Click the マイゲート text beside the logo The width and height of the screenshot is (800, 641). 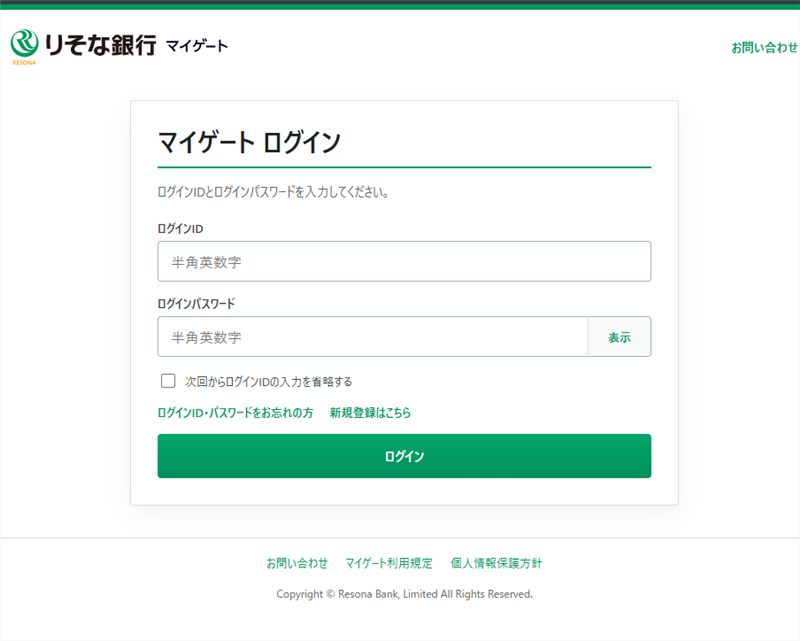197,46
